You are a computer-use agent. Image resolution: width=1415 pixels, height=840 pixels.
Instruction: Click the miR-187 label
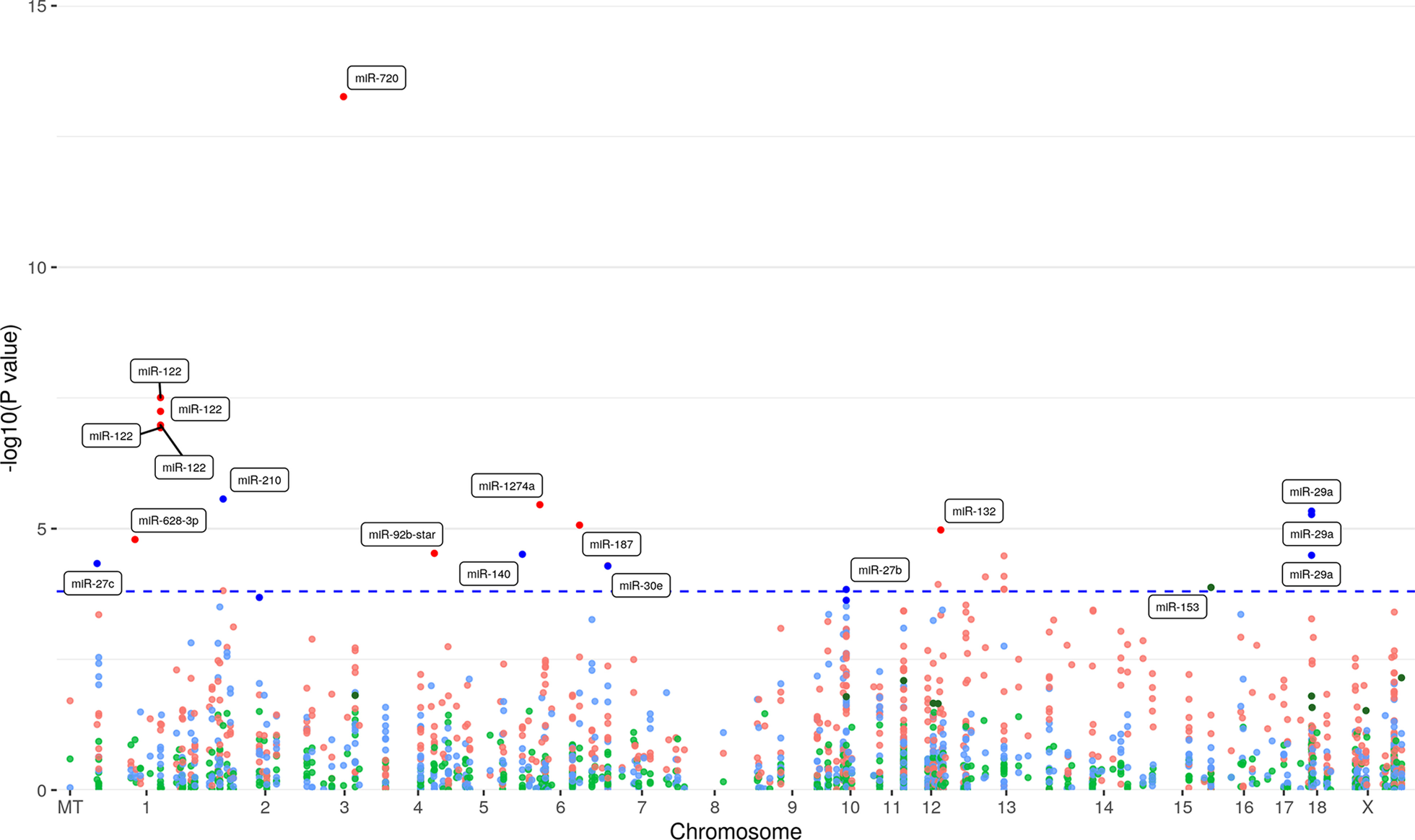coord(611,544)
